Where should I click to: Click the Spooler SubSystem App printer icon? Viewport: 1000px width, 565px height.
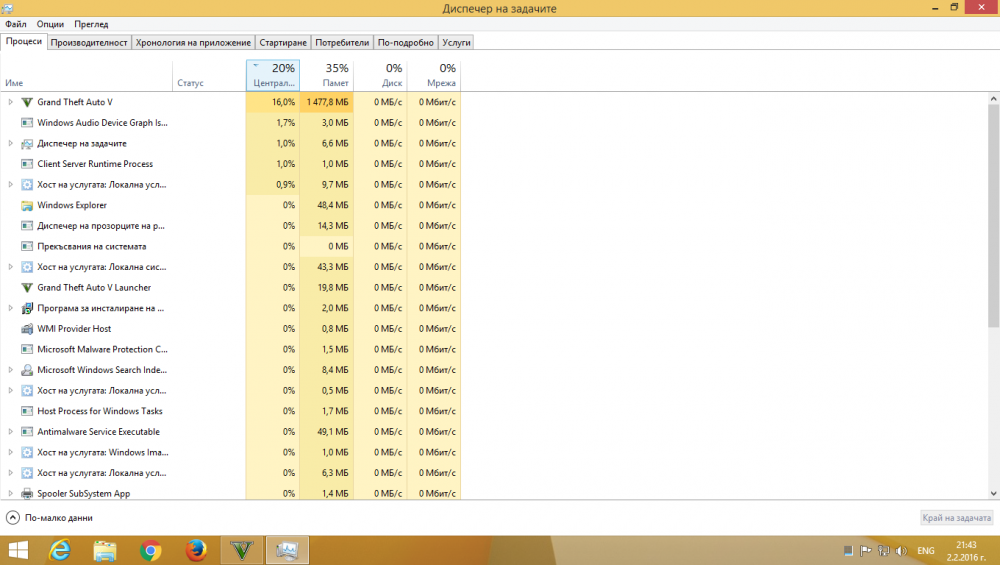27,494
